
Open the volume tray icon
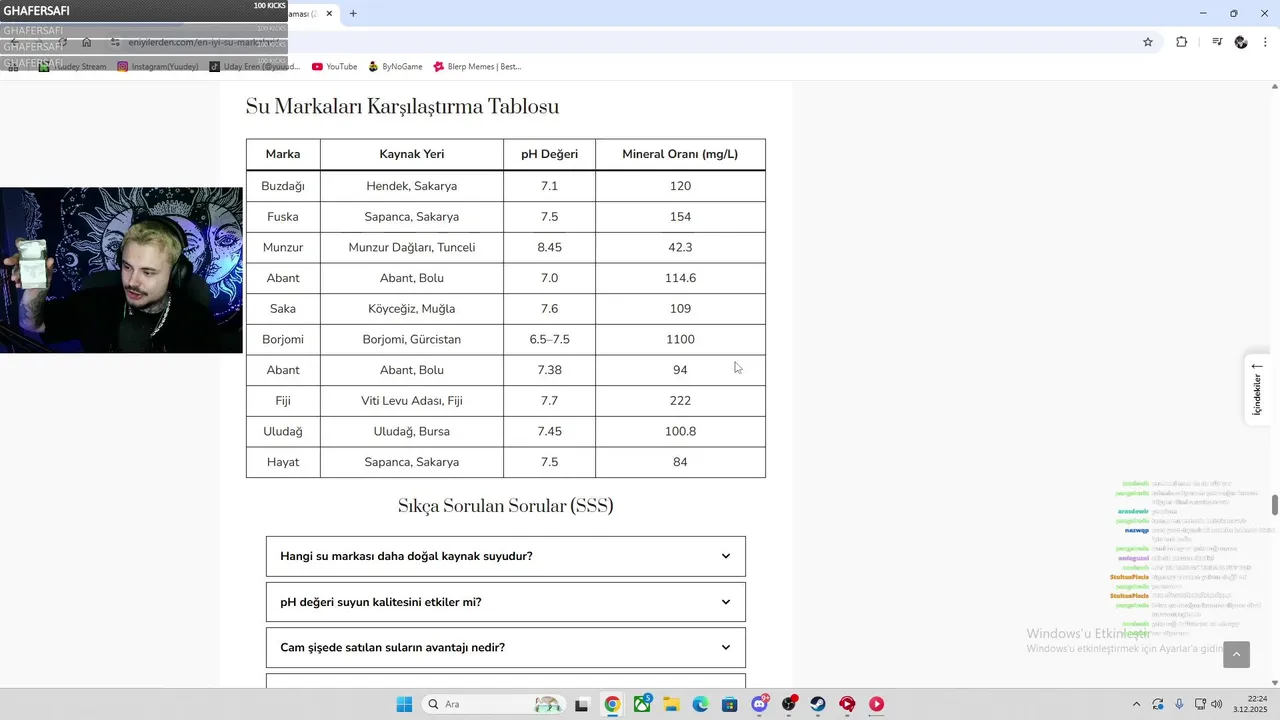[1217, 704]
